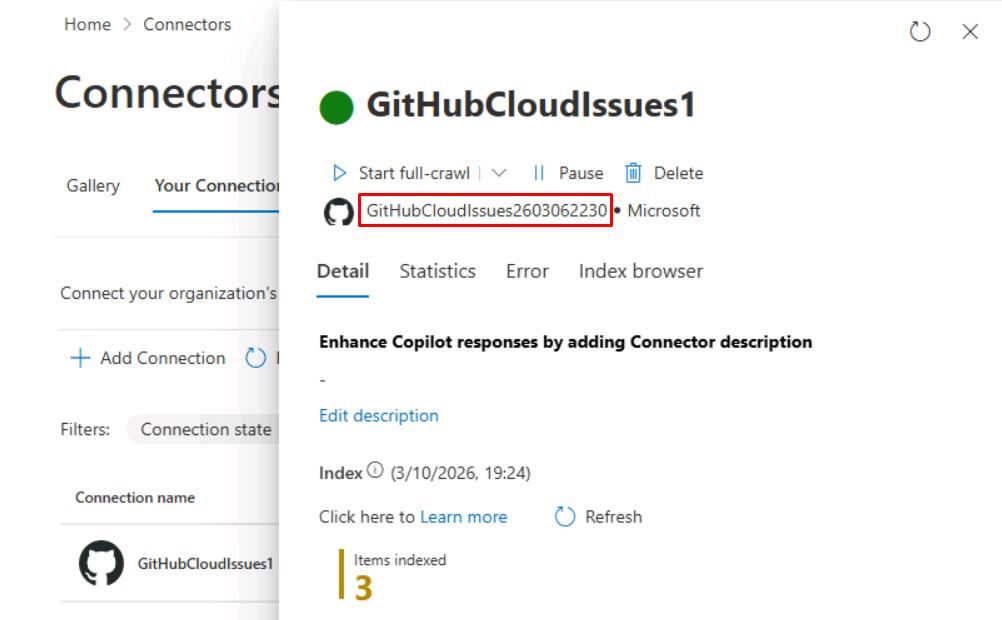Open the Error tab
Viewport: 1002px width, 620px height.
click(x=527, y=271)
